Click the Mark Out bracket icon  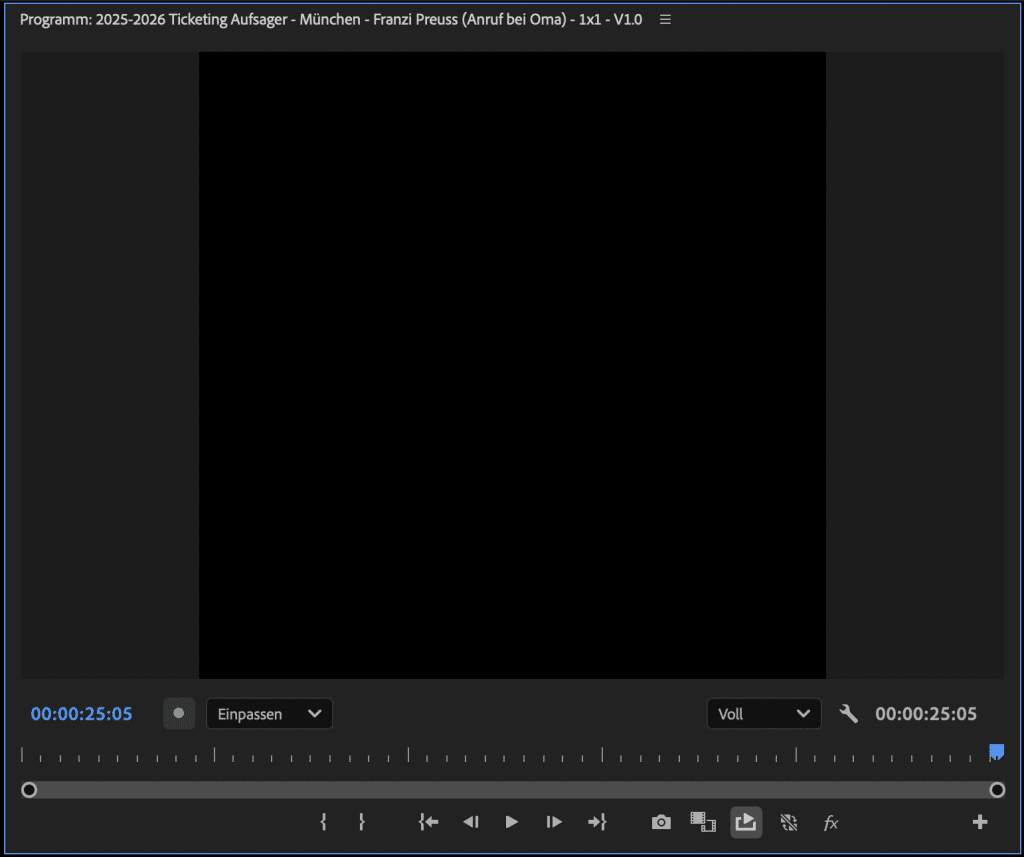point(361,822)
